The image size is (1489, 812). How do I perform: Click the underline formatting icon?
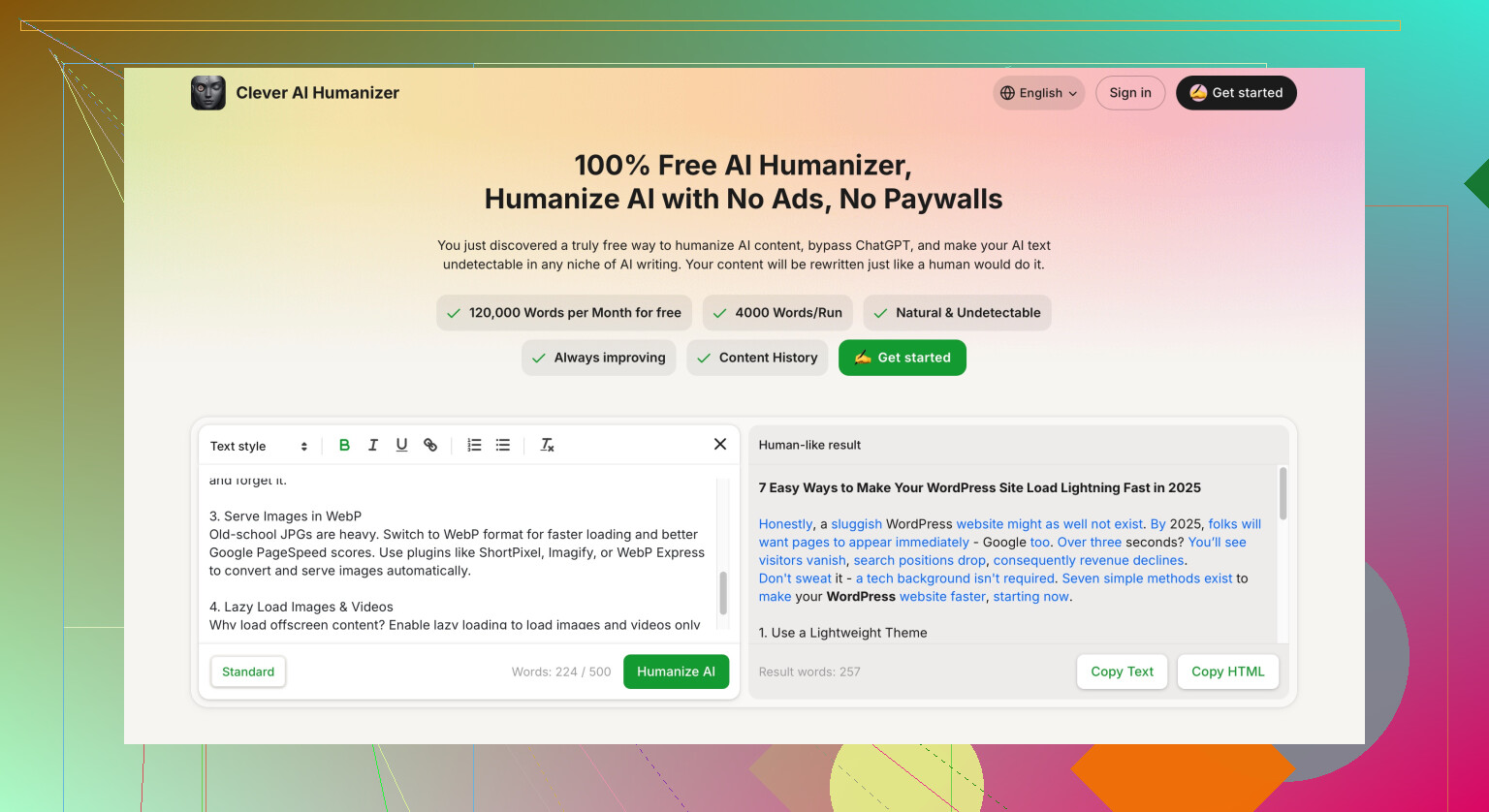point(401,445)
